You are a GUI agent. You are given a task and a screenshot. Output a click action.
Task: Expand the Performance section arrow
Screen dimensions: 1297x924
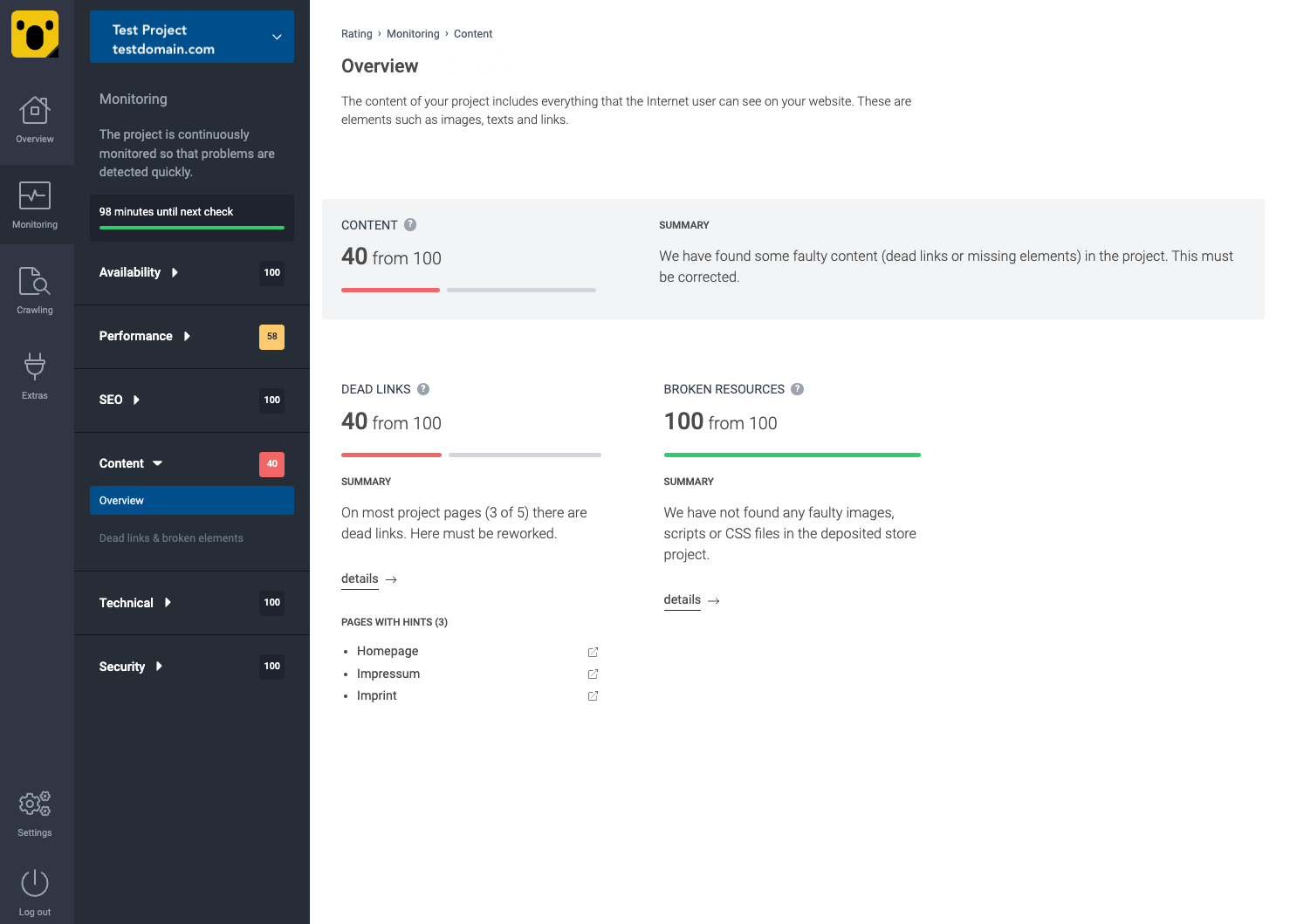(187, 336)
